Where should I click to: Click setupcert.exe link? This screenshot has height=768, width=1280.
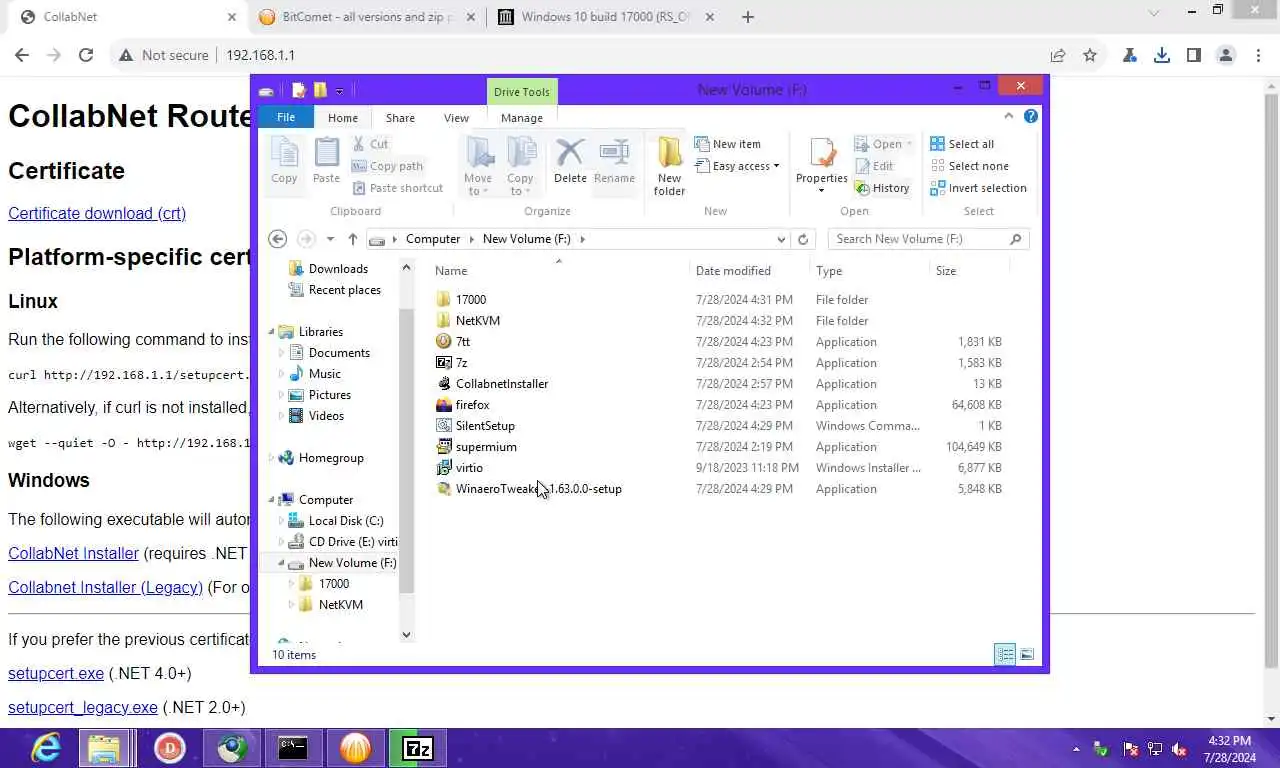(56, 673)
